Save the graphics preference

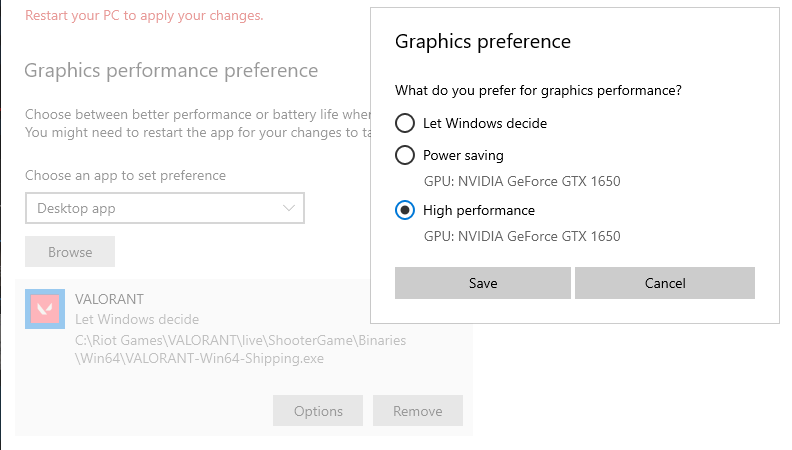[x=483, y=283]
